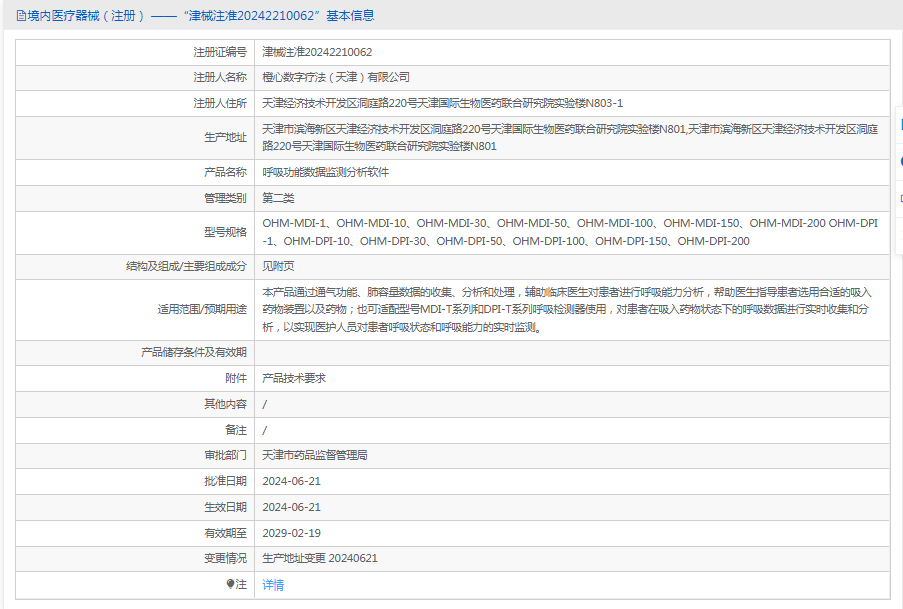Viewport: 903px width, 609px height.
Task: Open the 详情 link
Action: (273, 585)
